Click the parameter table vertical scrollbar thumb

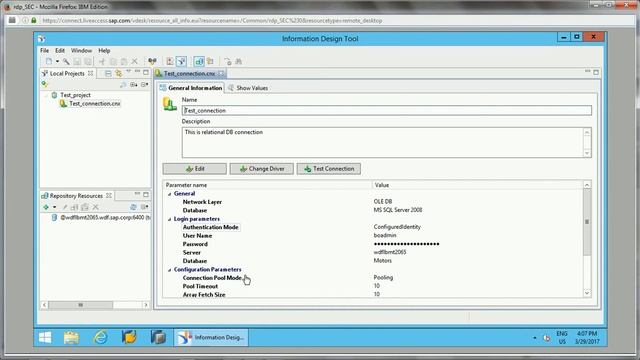587,222
